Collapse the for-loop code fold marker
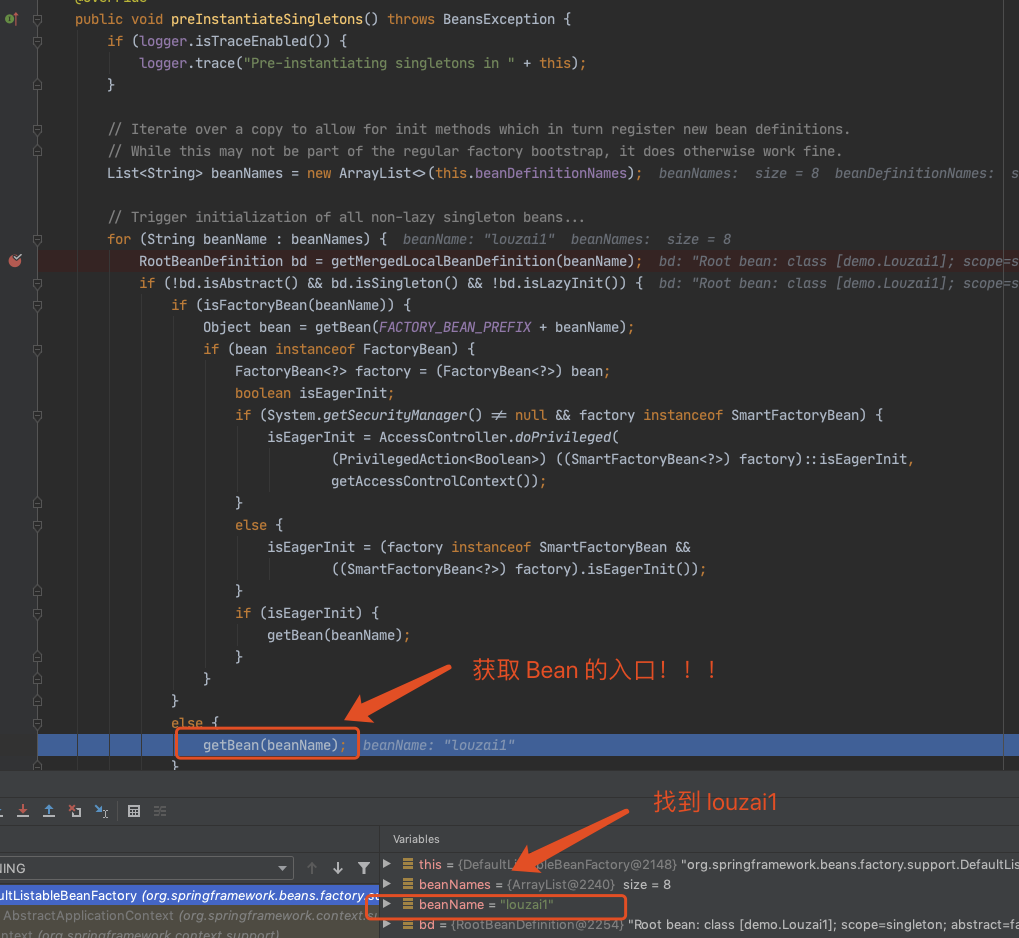This screenshot has height=938, width=1019. pyautogui.click(x=37, y=239)
